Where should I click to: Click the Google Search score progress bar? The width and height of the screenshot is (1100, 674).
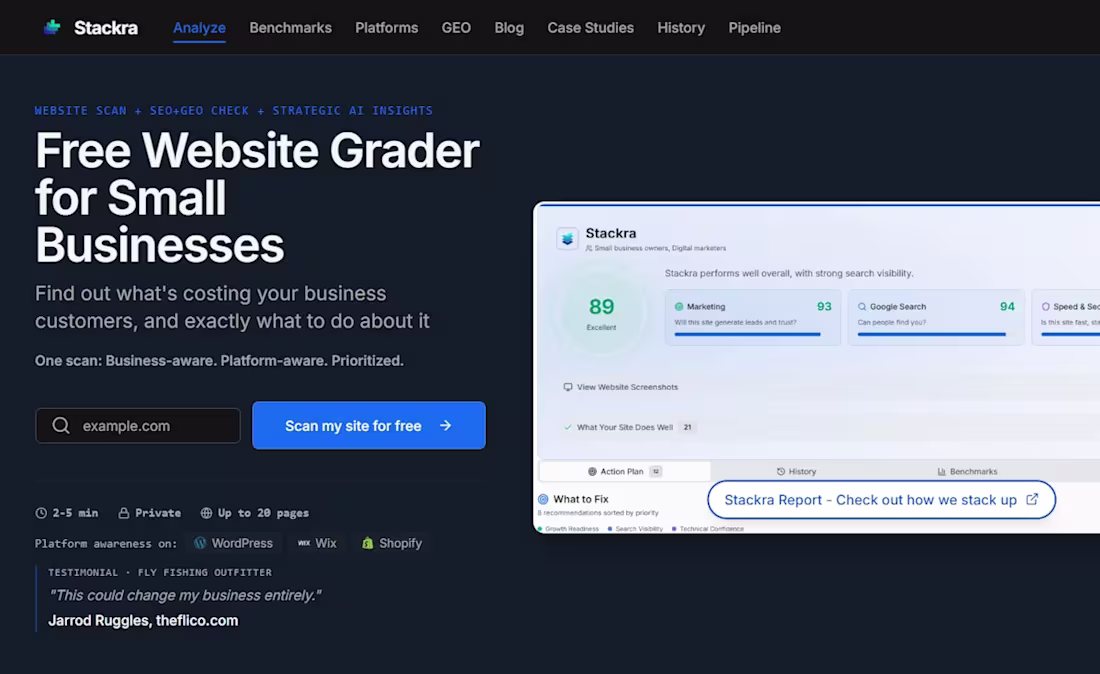click(x=932, y=335)
